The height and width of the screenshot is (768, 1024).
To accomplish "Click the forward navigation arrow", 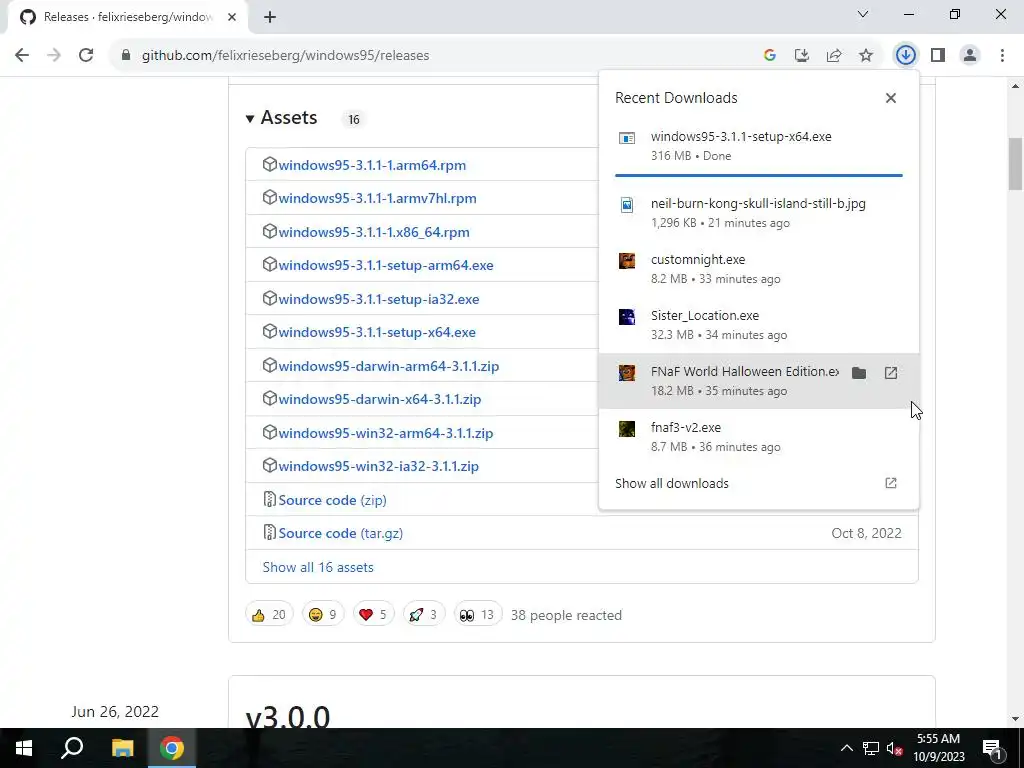I will click(54, 56).
